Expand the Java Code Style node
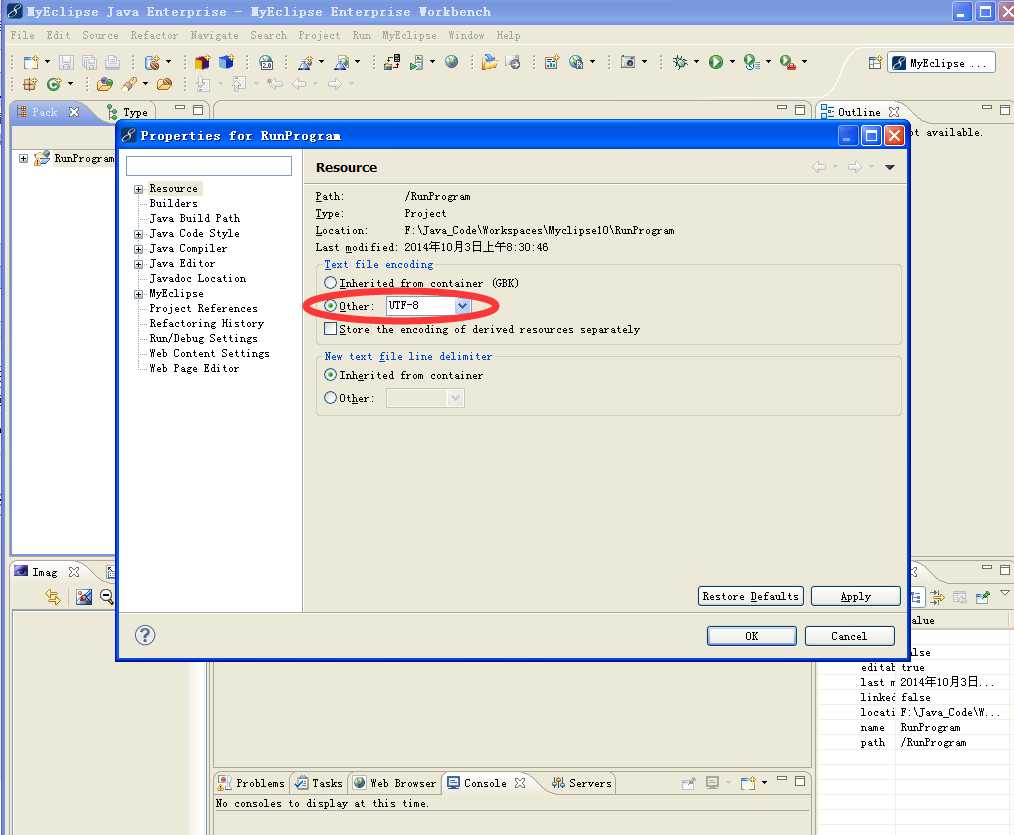Image resolution: width=1014 pixels, height=835 pixels. point(138,234)
